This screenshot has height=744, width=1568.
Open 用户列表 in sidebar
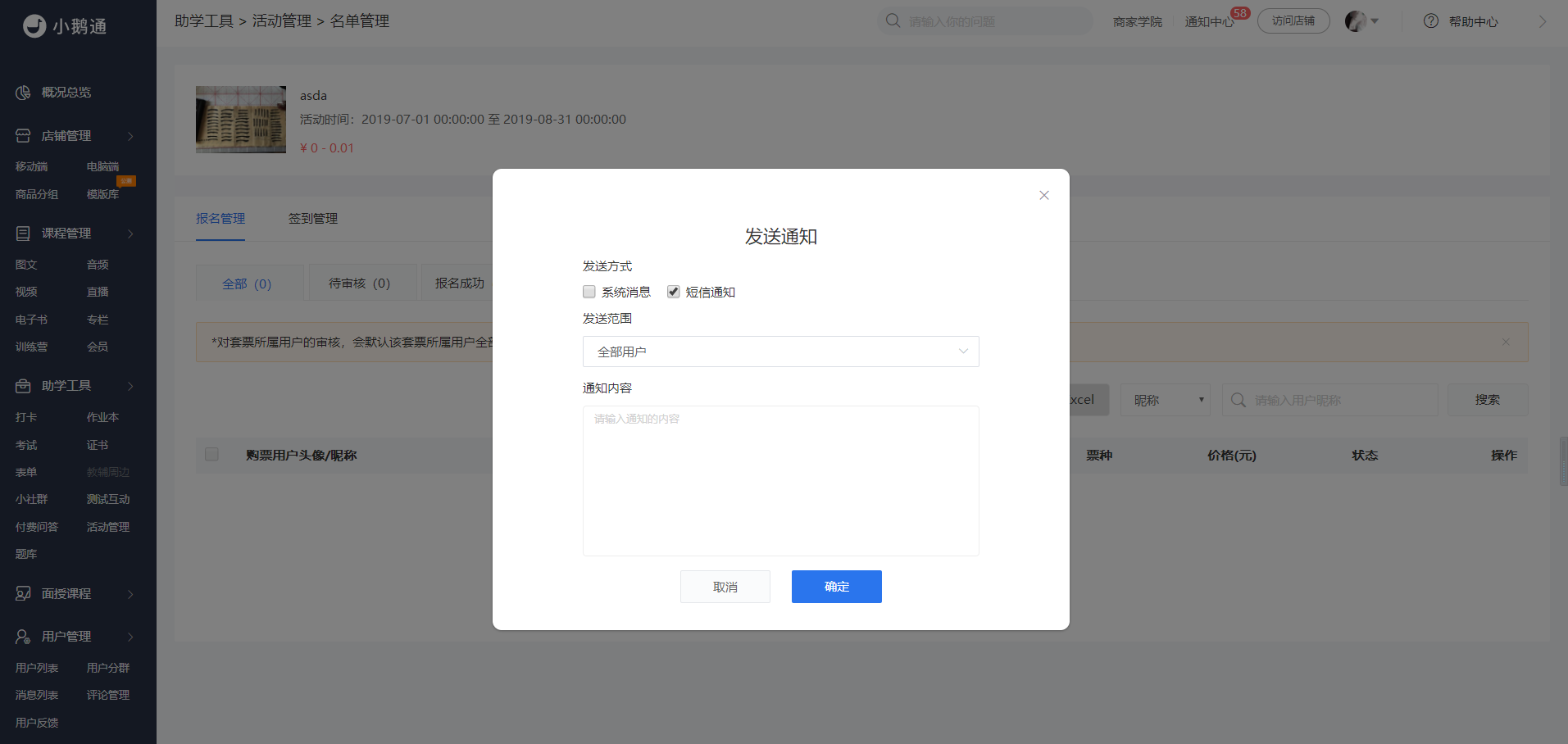[37, 668]
